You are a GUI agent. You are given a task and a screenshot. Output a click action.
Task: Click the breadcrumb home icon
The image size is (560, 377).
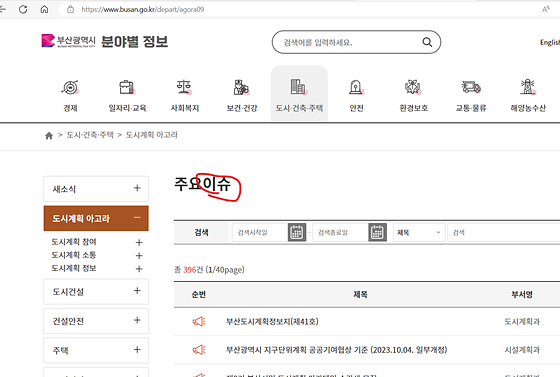49,135
